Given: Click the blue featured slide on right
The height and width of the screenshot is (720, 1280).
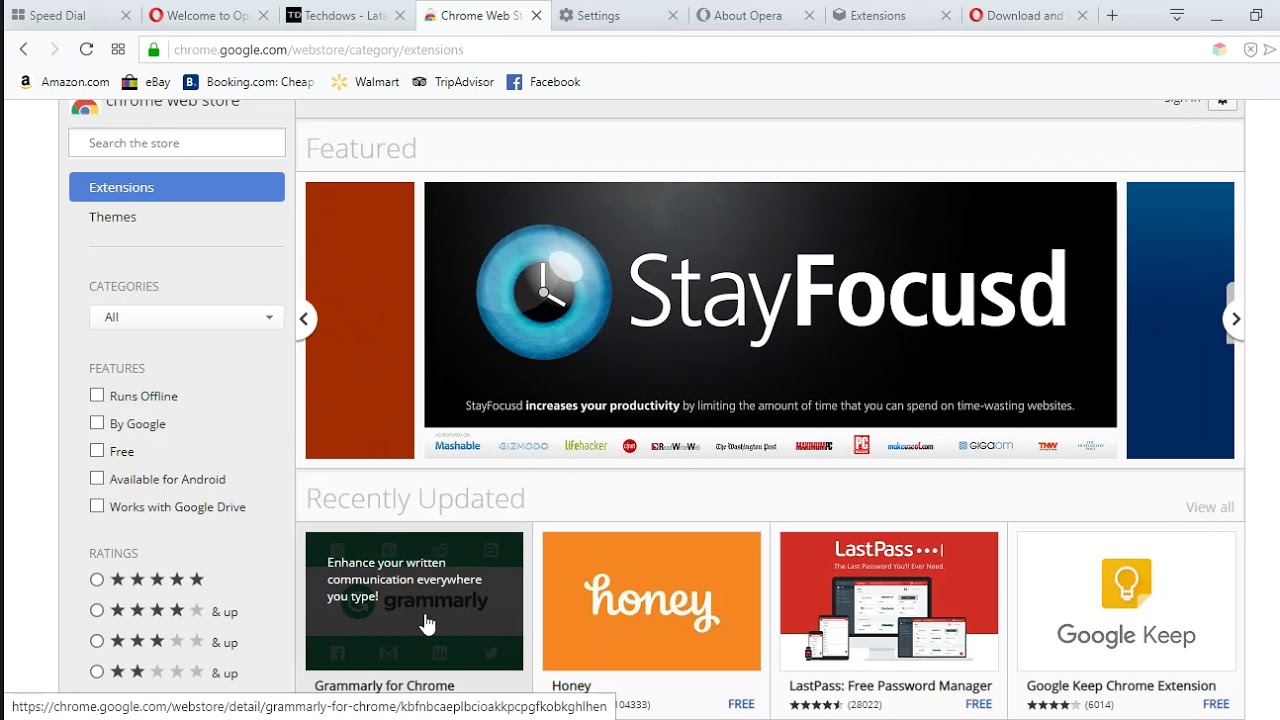Looking at the screenshot, I should tap(1180, 320).
